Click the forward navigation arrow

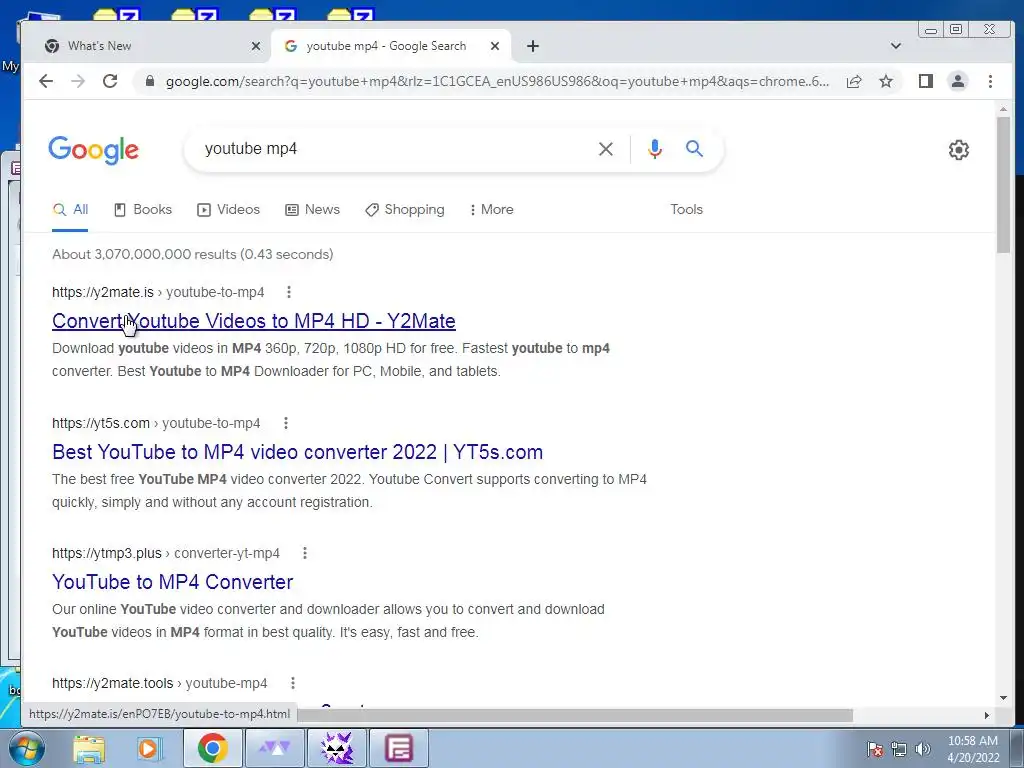78,81
